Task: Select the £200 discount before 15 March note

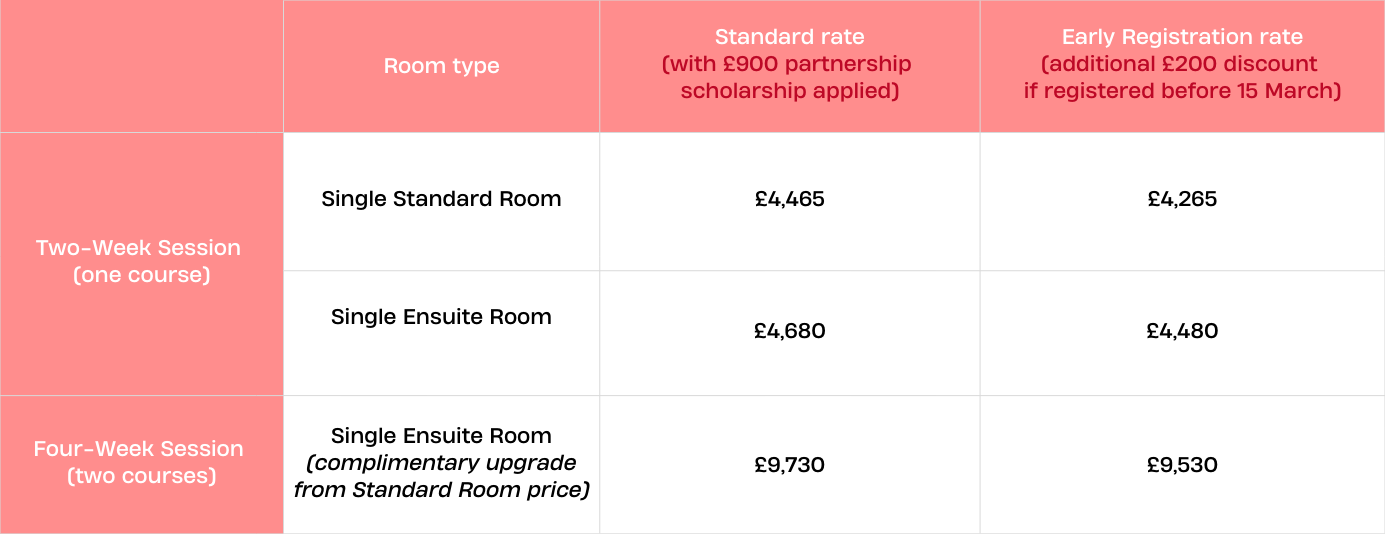Action: pos(1182,78)
